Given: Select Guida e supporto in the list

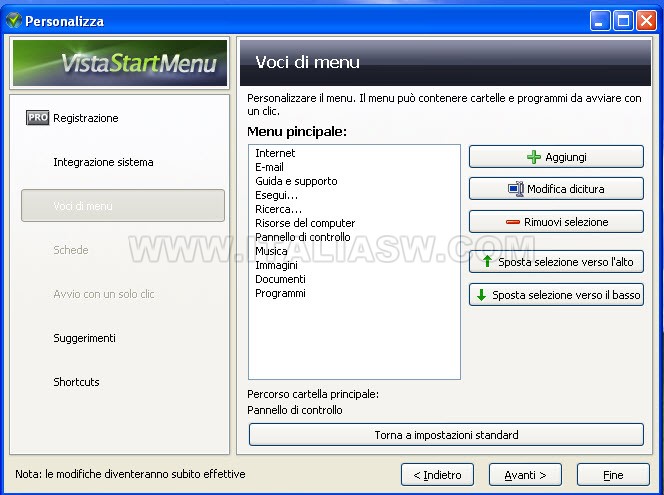Looking at the screenshot, I should coord(296,181).
